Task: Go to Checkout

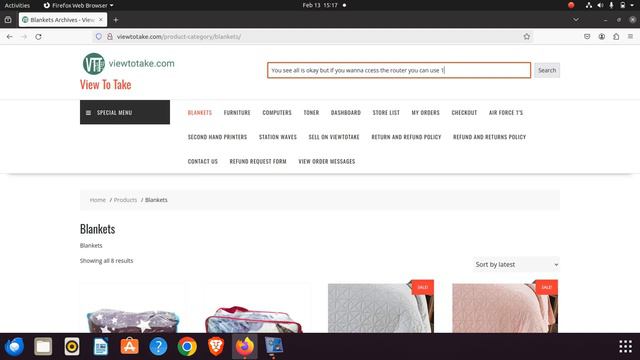Action: click(464, 113)
